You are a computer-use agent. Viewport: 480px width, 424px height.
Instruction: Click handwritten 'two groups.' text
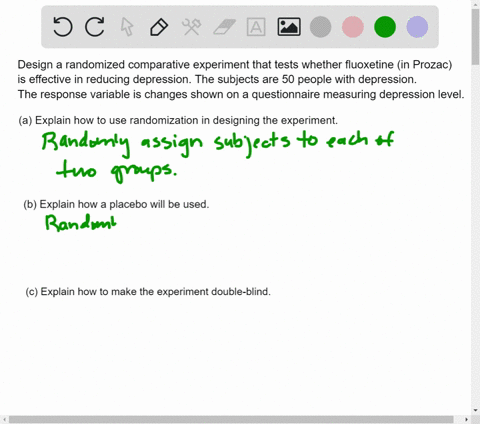117,171
